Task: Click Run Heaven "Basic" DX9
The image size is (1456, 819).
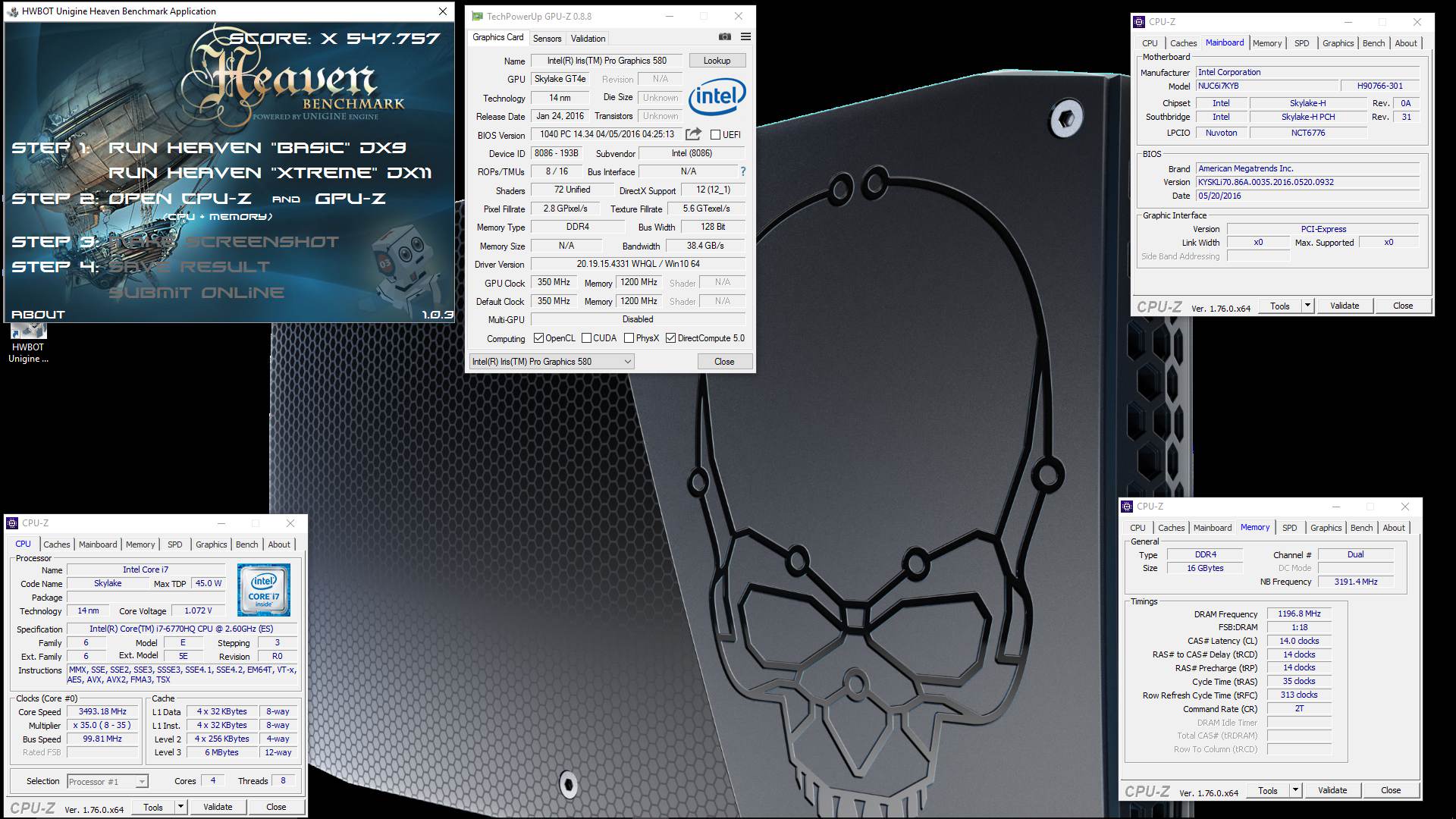Action: pyautogui.click(x=257, y=148)
